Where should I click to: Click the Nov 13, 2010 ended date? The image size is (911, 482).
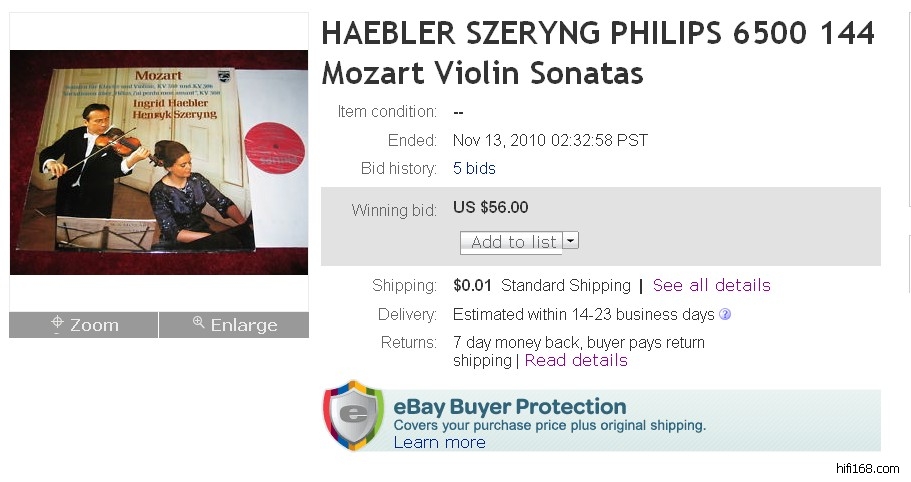click(551, 141)
